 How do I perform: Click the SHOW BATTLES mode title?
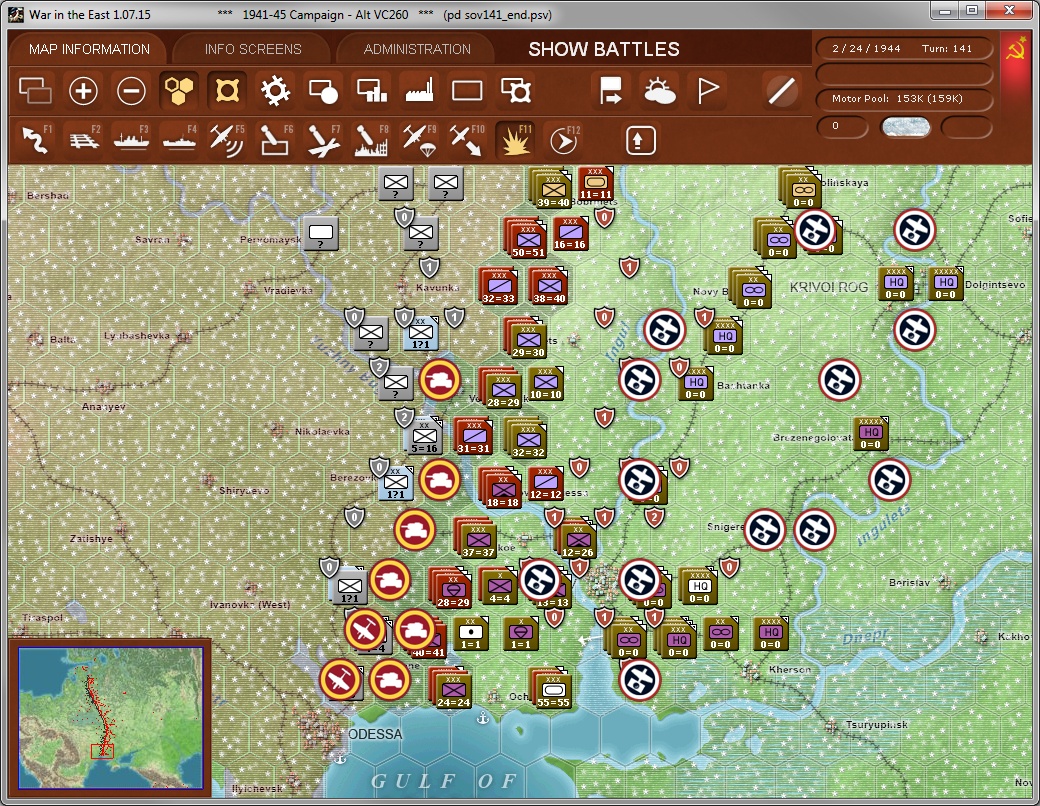tap(604, 49)
